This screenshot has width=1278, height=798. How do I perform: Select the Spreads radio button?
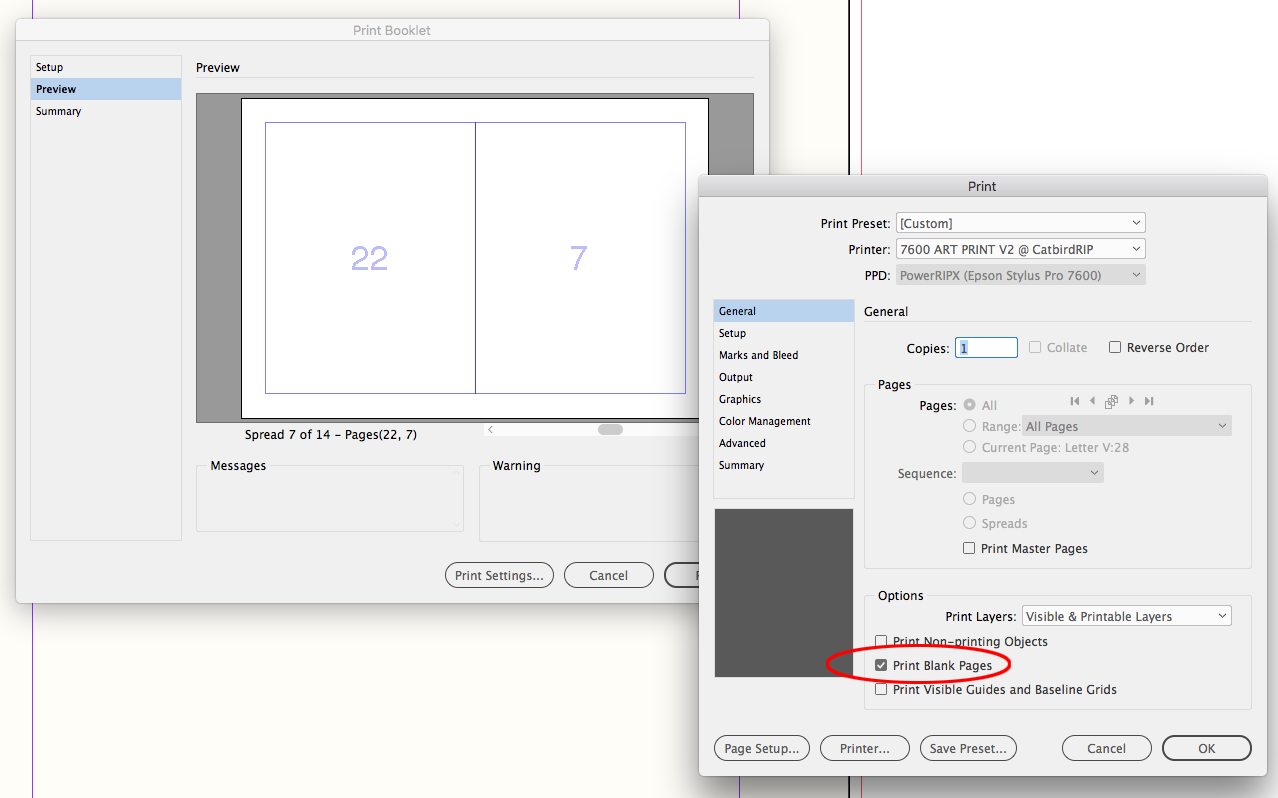tap(969, 522)
